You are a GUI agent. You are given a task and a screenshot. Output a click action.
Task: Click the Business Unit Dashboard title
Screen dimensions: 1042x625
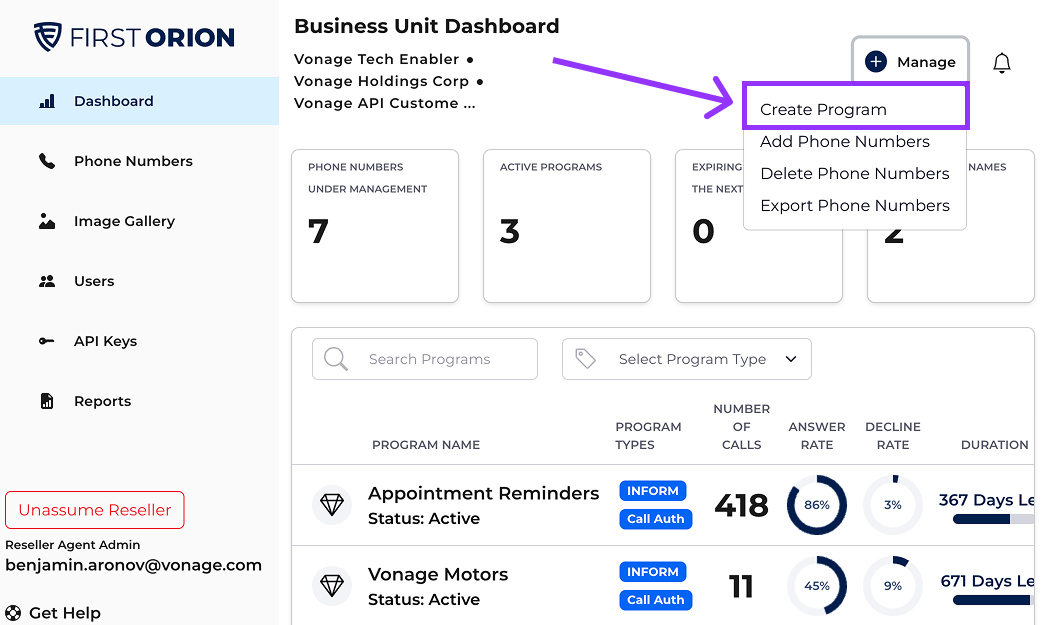click(x=427, y=26)
